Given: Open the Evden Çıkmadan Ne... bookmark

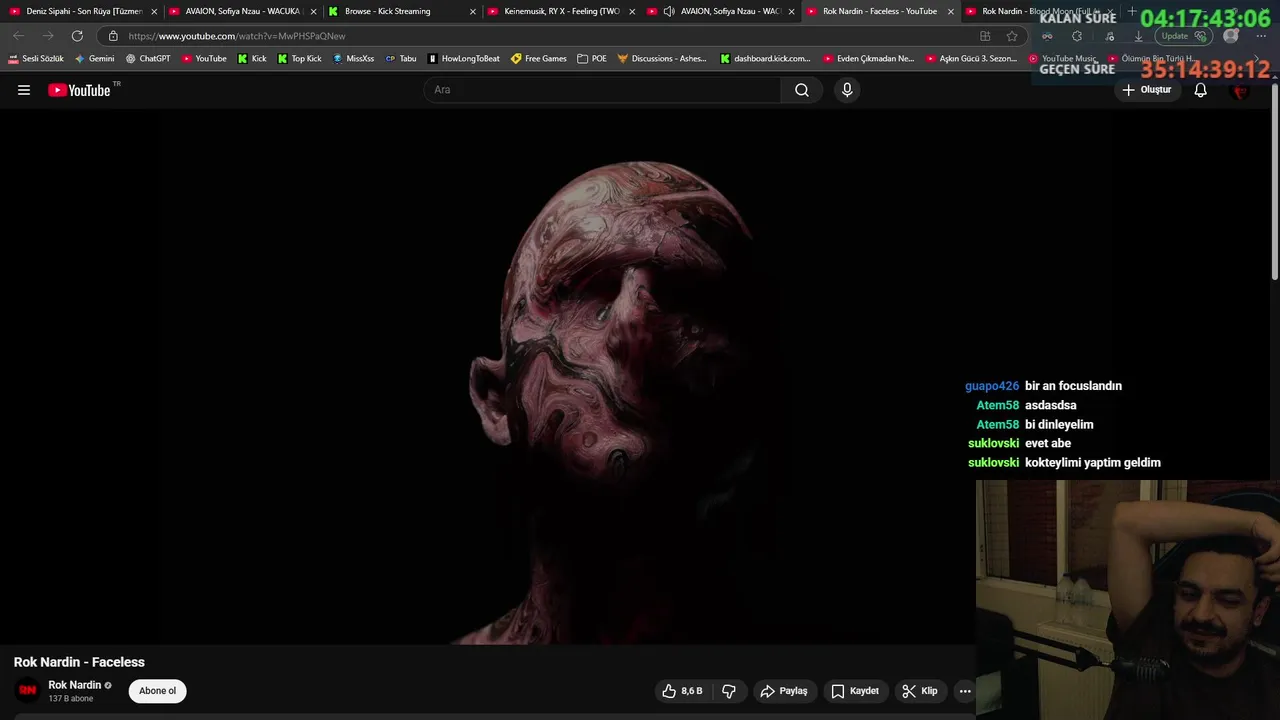Looking at the screenshot, I should pos(868,59).
